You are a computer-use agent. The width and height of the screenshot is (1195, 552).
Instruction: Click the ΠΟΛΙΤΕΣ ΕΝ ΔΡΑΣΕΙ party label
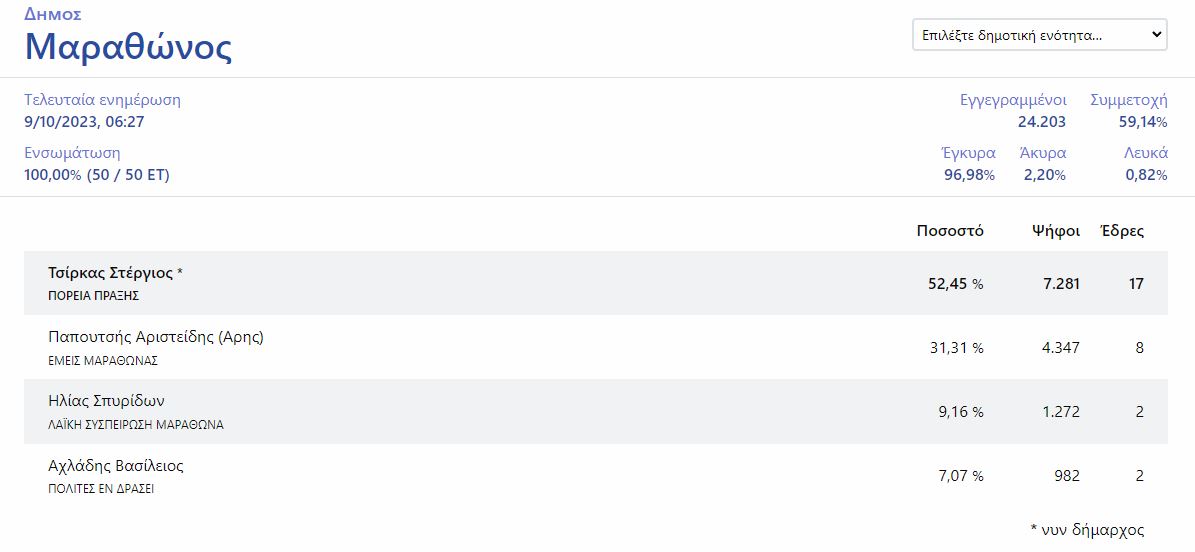(x=101, y=489)
